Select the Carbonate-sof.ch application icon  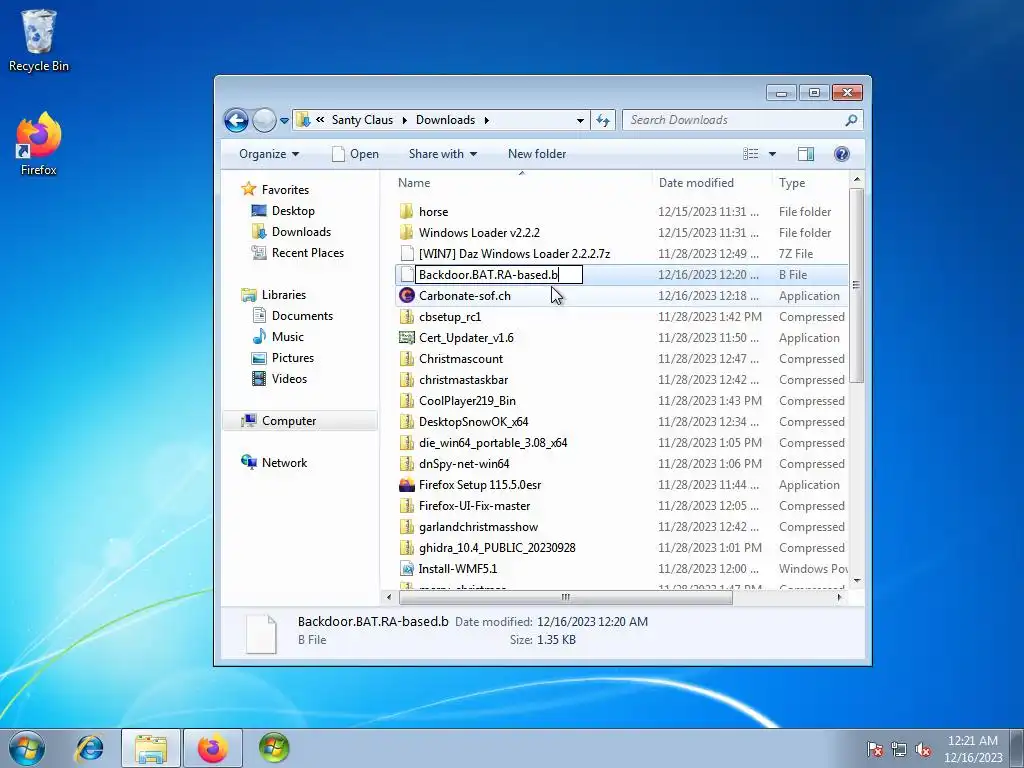pos(407,296)
